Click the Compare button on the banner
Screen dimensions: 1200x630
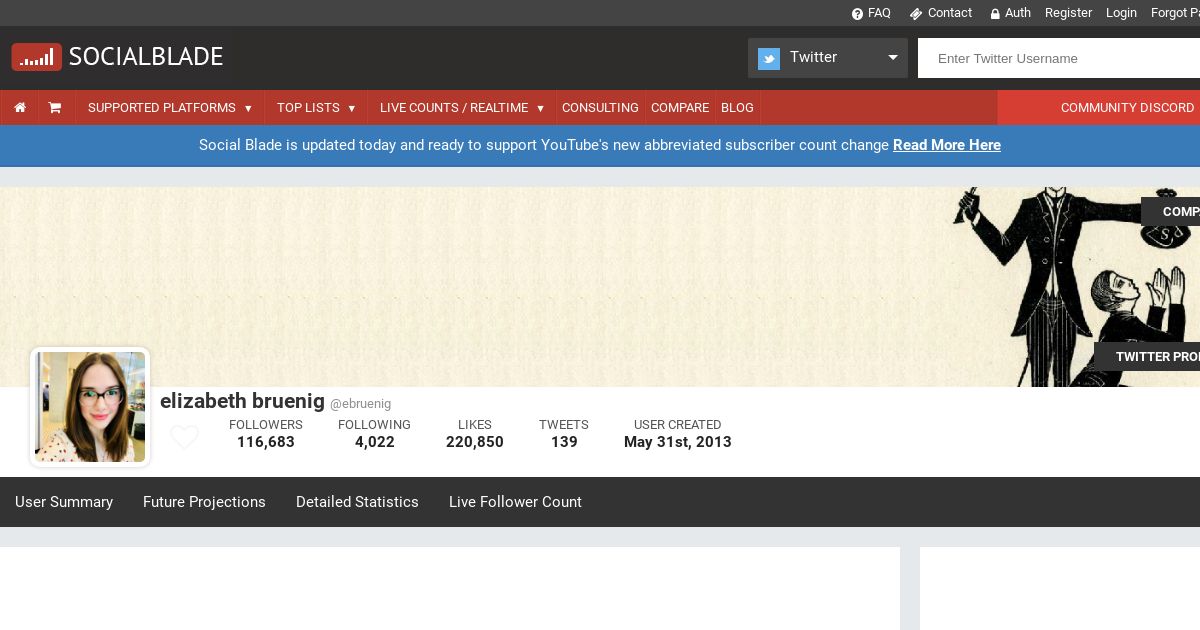[1170, 212]
